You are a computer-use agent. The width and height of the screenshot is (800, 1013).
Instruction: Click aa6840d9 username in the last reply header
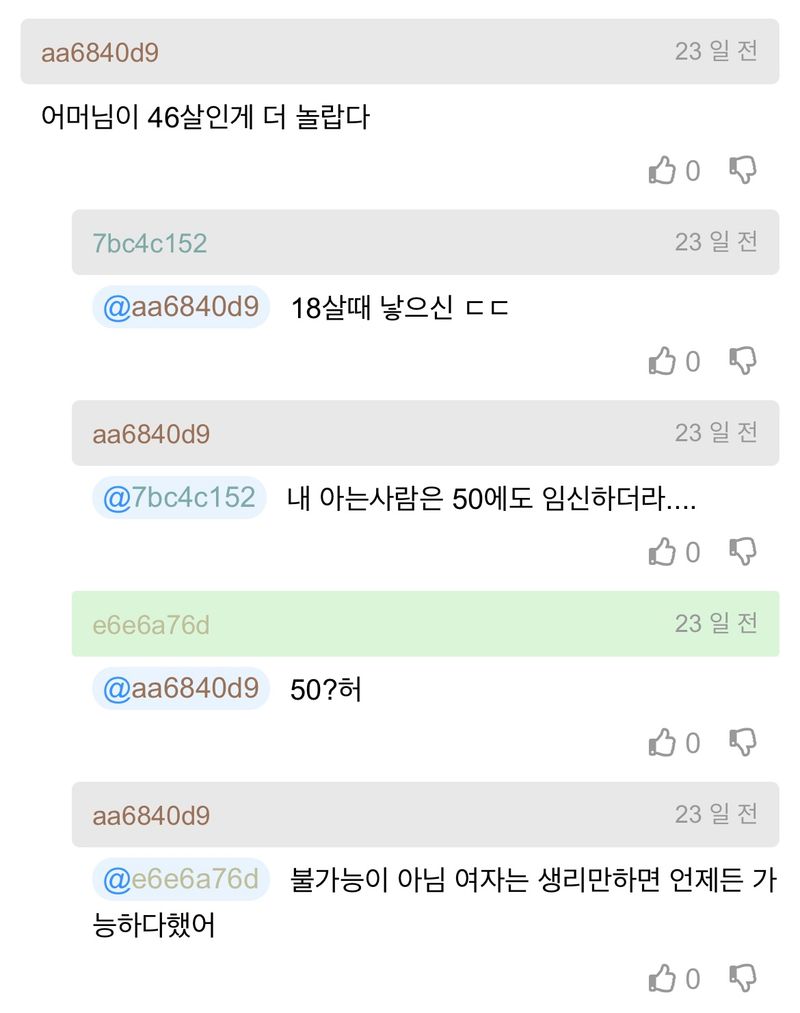151,816
